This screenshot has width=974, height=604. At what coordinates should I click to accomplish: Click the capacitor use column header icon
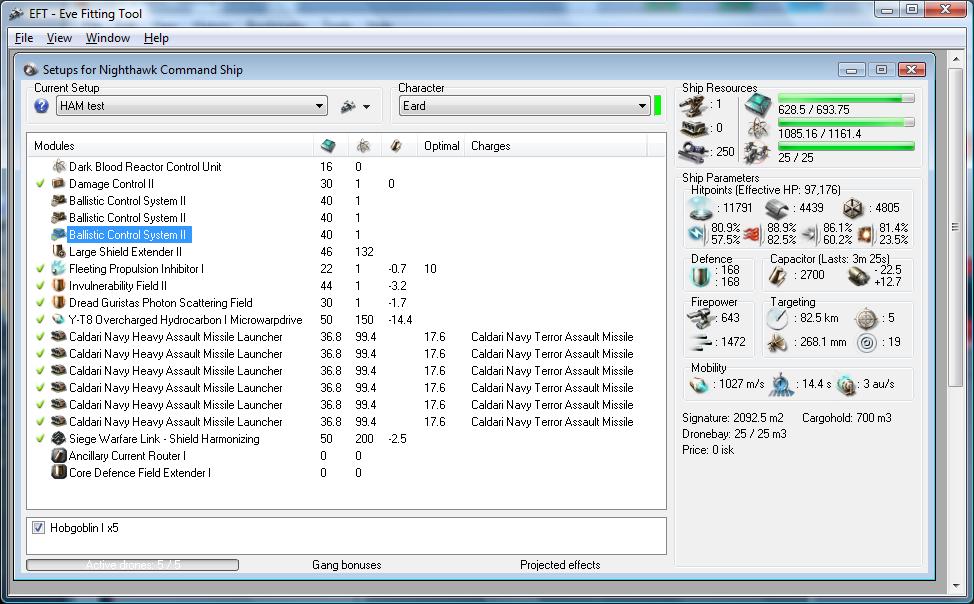coord(396,146)
